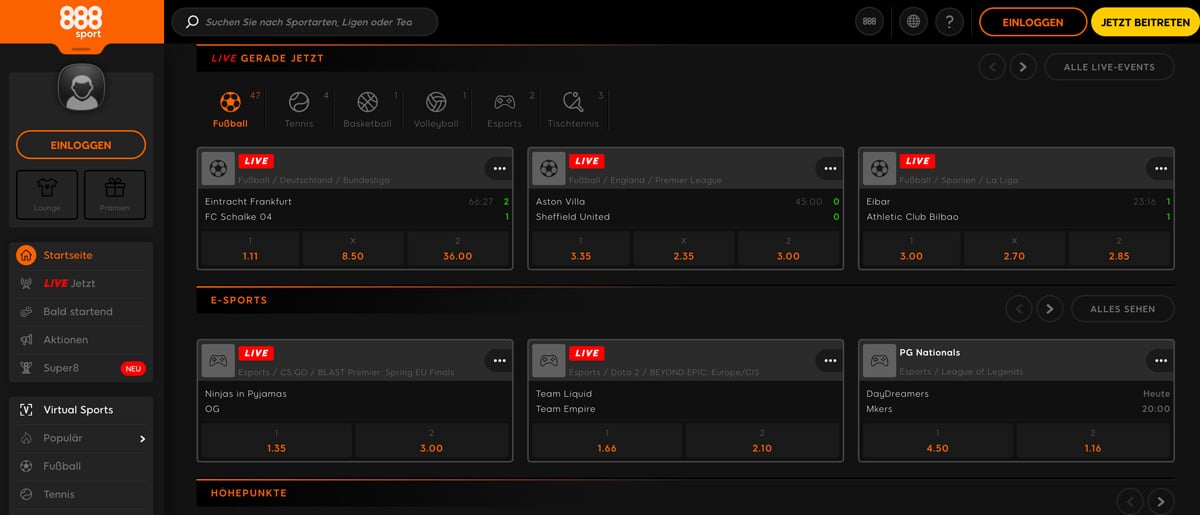Click the globe language icon in header
Viewport: 1200px width, 515px height.
[x=911, y=21]
